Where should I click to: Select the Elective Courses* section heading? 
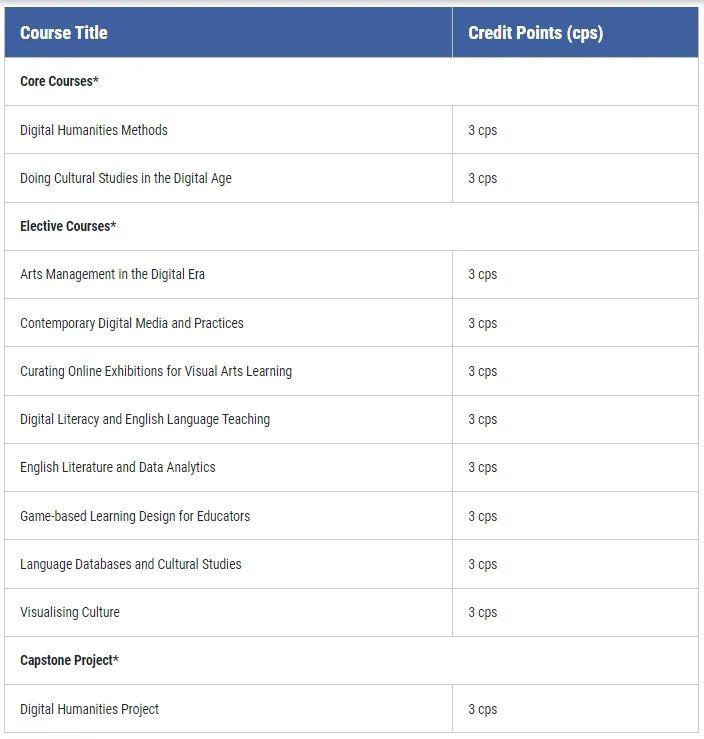[68, 226]
